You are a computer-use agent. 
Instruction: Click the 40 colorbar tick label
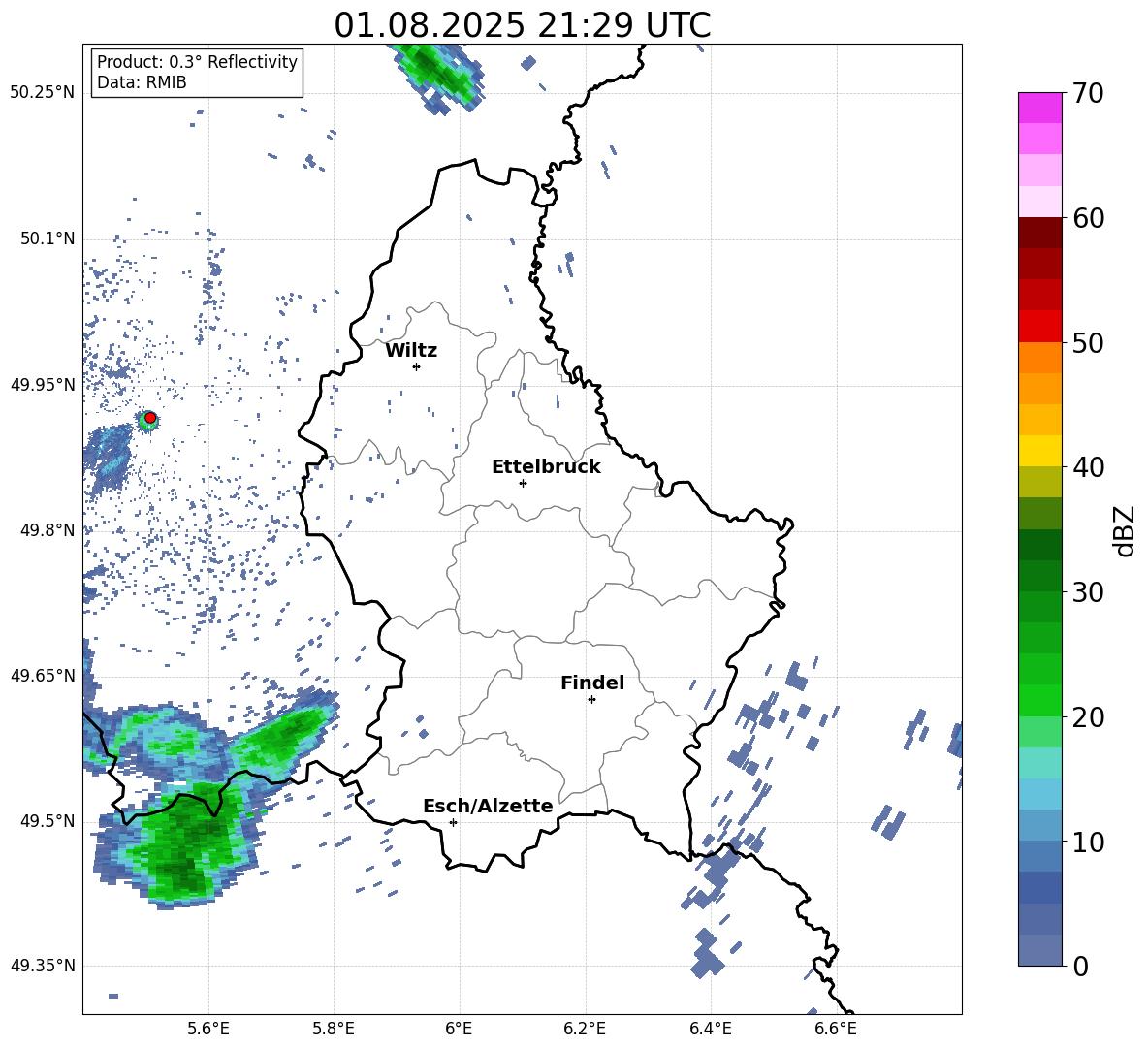1088,467
